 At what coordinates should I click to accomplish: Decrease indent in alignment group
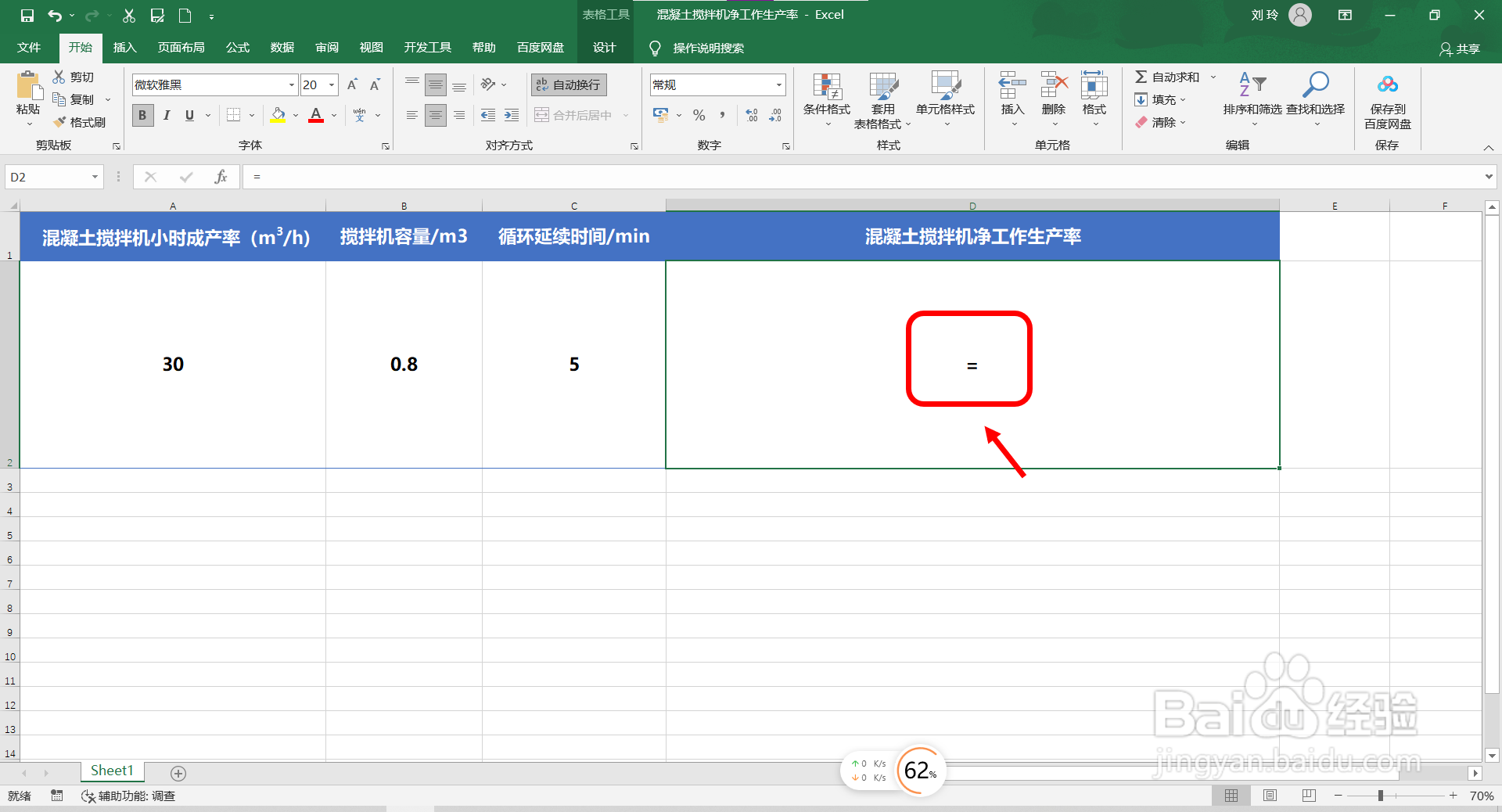coord(488,115)
